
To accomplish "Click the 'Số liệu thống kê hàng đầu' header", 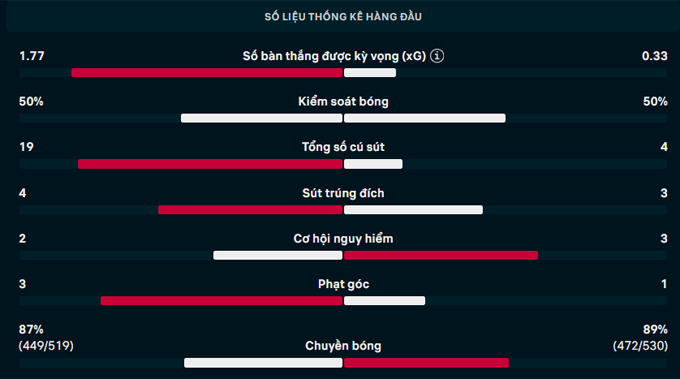I will coord(343,17).
